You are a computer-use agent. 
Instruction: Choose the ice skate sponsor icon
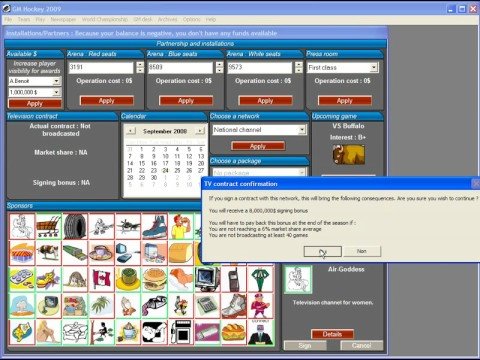point(154,226)
